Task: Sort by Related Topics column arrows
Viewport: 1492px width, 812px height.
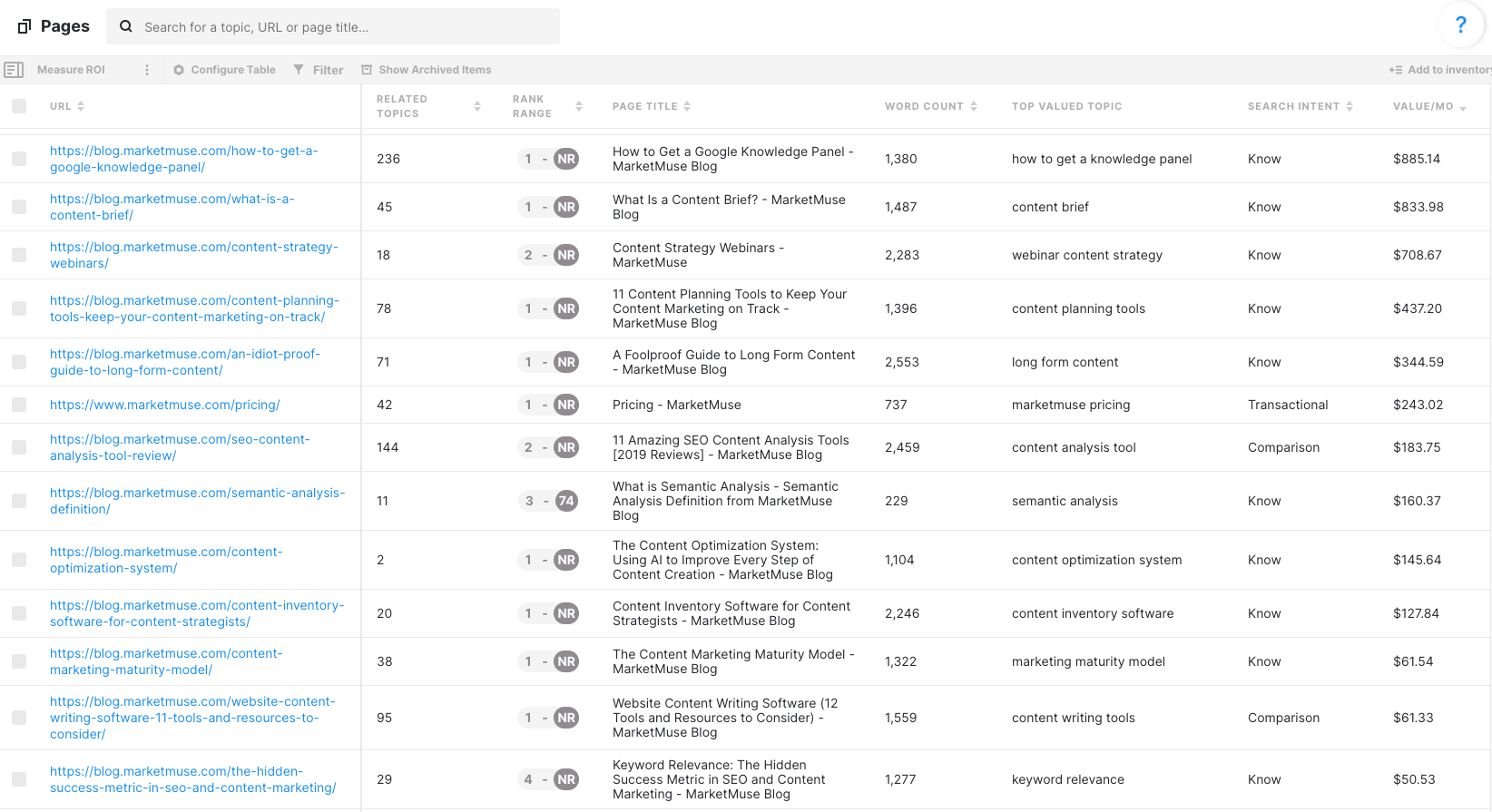Action: (477, 106)
